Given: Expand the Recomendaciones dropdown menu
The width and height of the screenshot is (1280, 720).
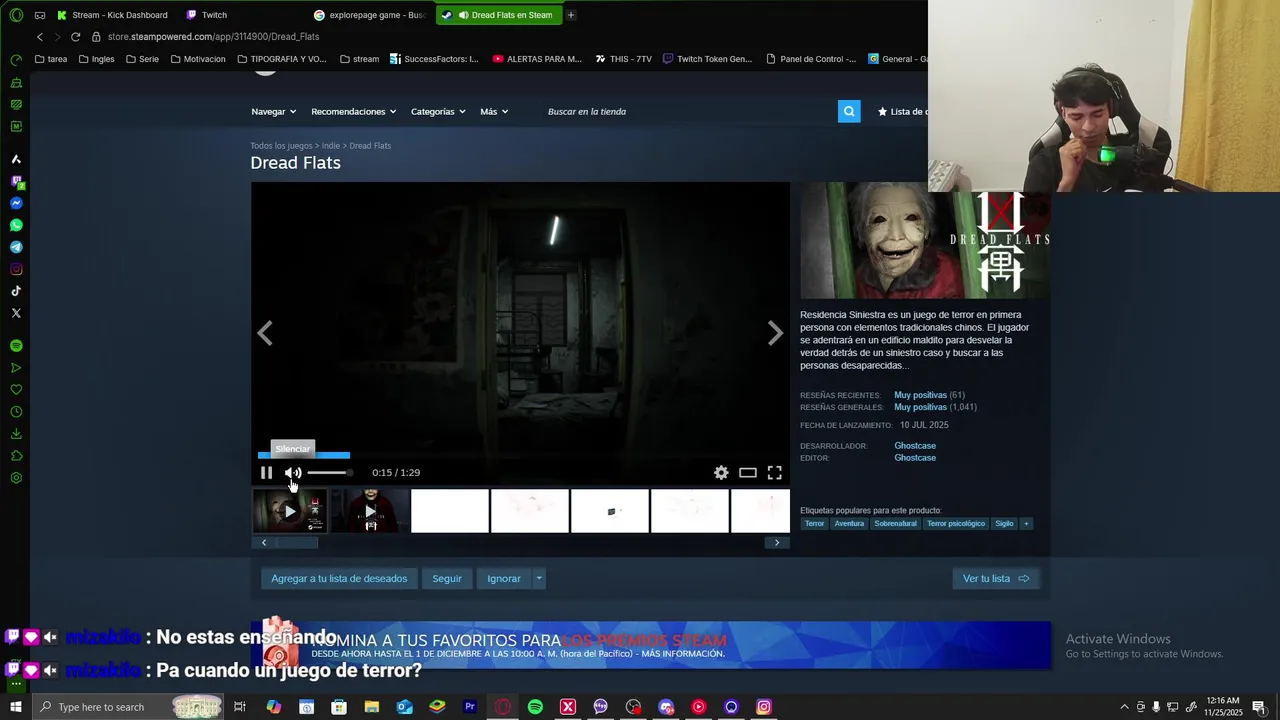Looking at the screenshot, I should pyautogui.click(x=353, y=111).
